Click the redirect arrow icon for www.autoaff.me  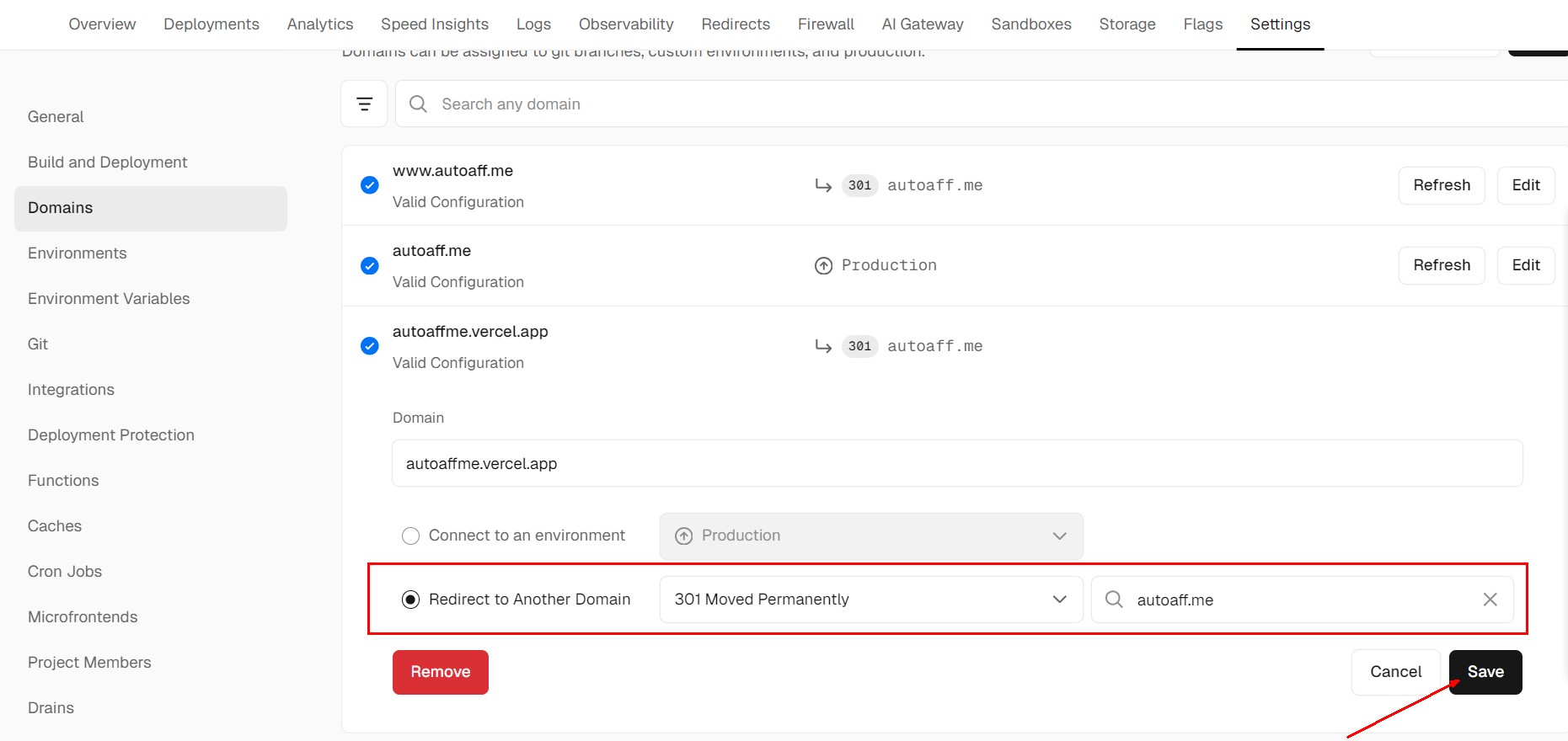(x=823, y=185)
